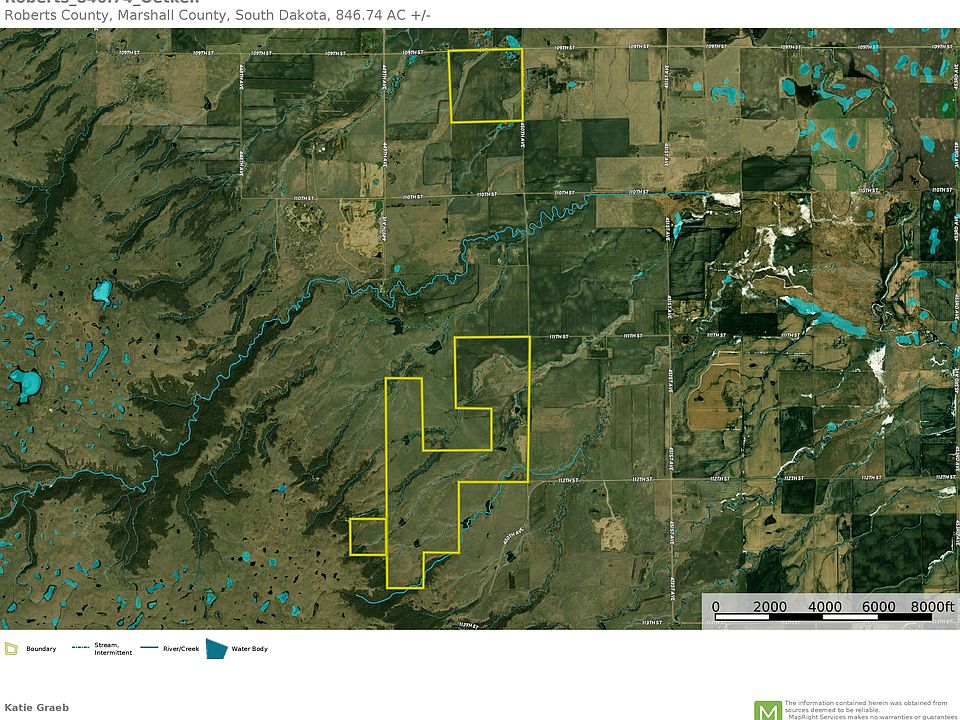The width and height of the screenshot is (960, 720).
Task: Click the "4000" scale bar label
Action: pos(825,606)
